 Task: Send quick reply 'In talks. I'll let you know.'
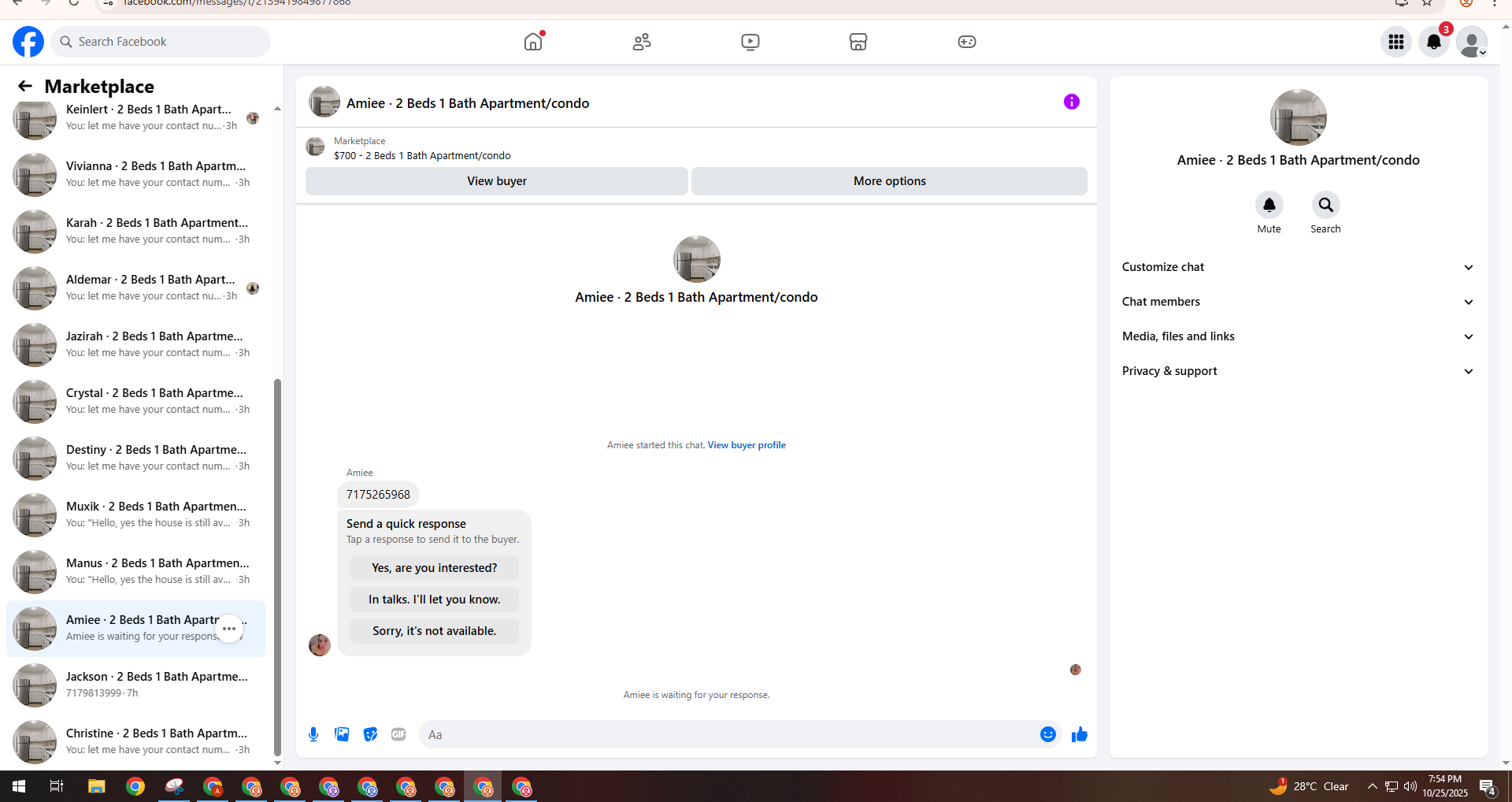pos(435,600)
